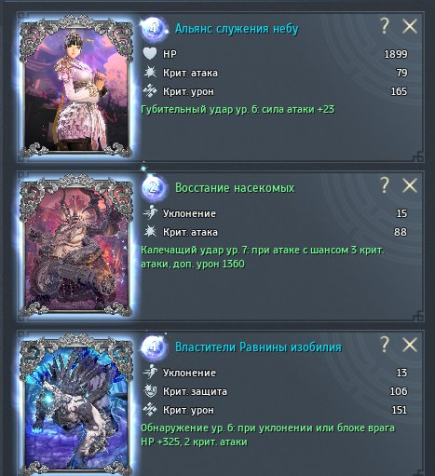Open help for Властители Равнины изобилия
Screen dimensions: 435x476
385,344
